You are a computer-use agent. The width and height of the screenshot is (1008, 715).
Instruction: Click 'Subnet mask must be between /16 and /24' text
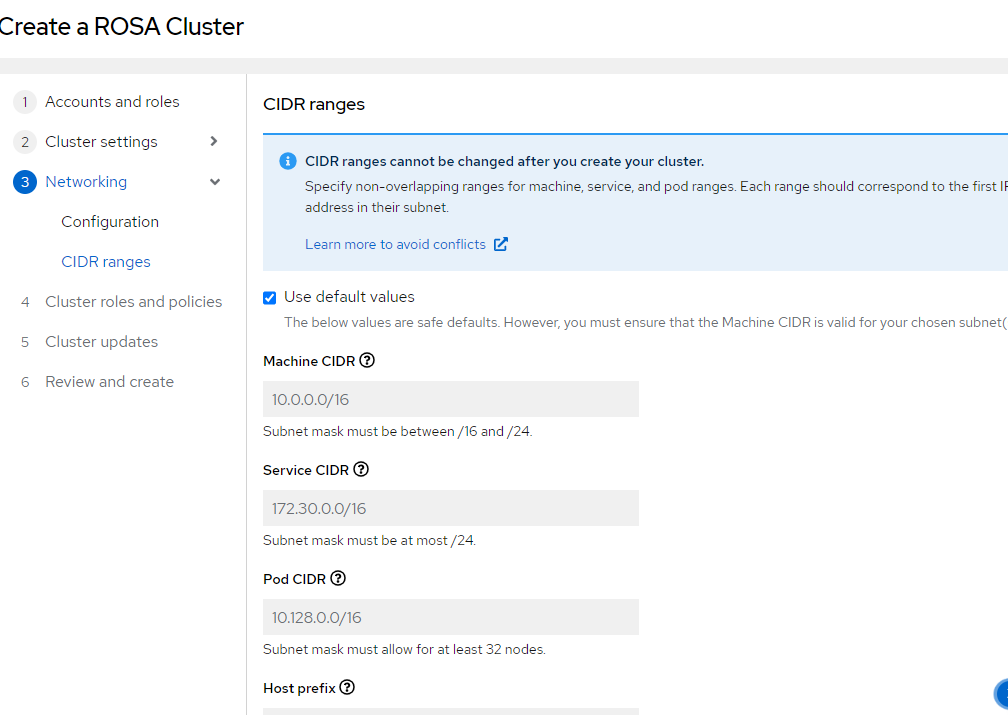tap(397, 431)
